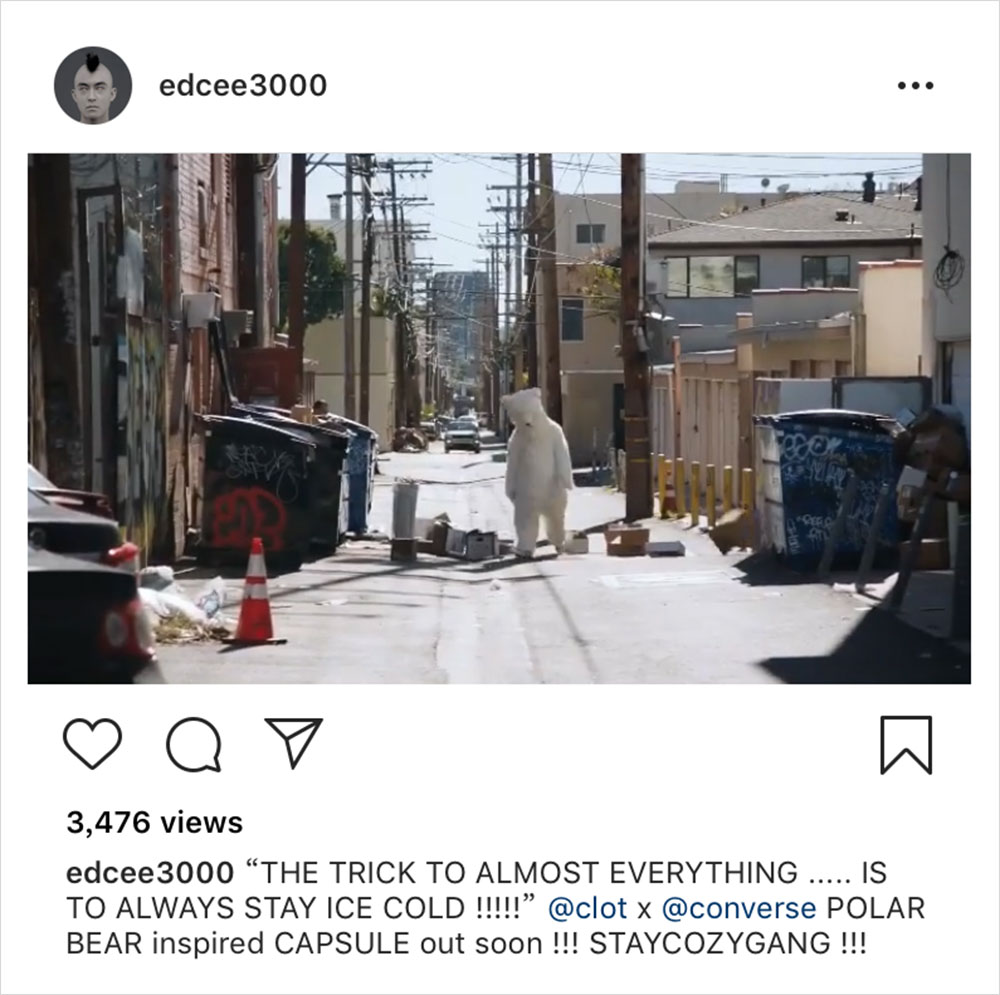Follow the @clot mention link
The height and width of the screenshot is (995, 1000).
point(587,908)
